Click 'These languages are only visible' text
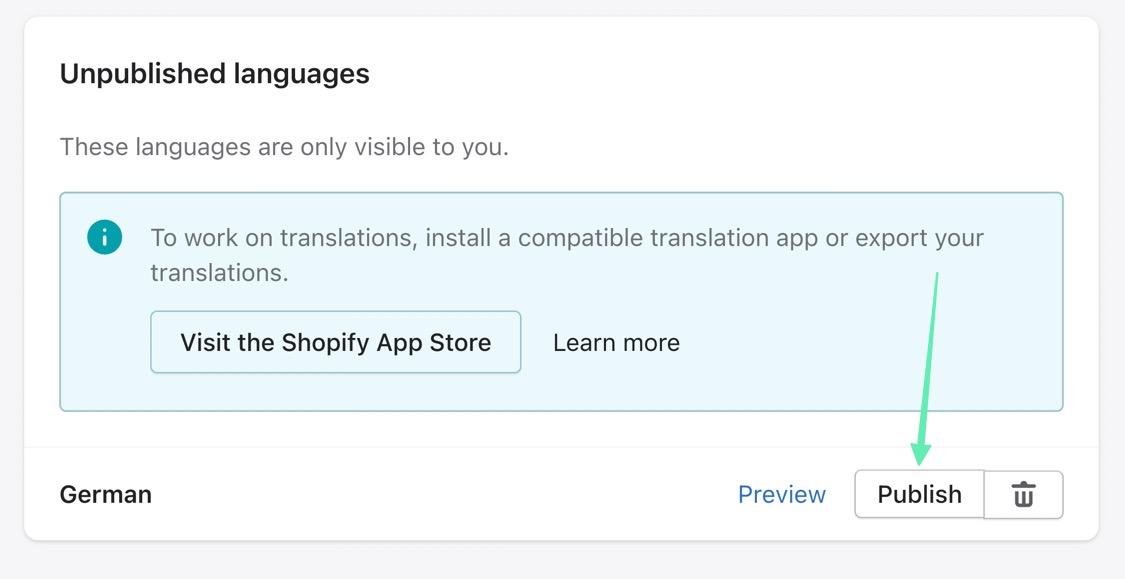1125x579 pixels. [x=284, y=147]
